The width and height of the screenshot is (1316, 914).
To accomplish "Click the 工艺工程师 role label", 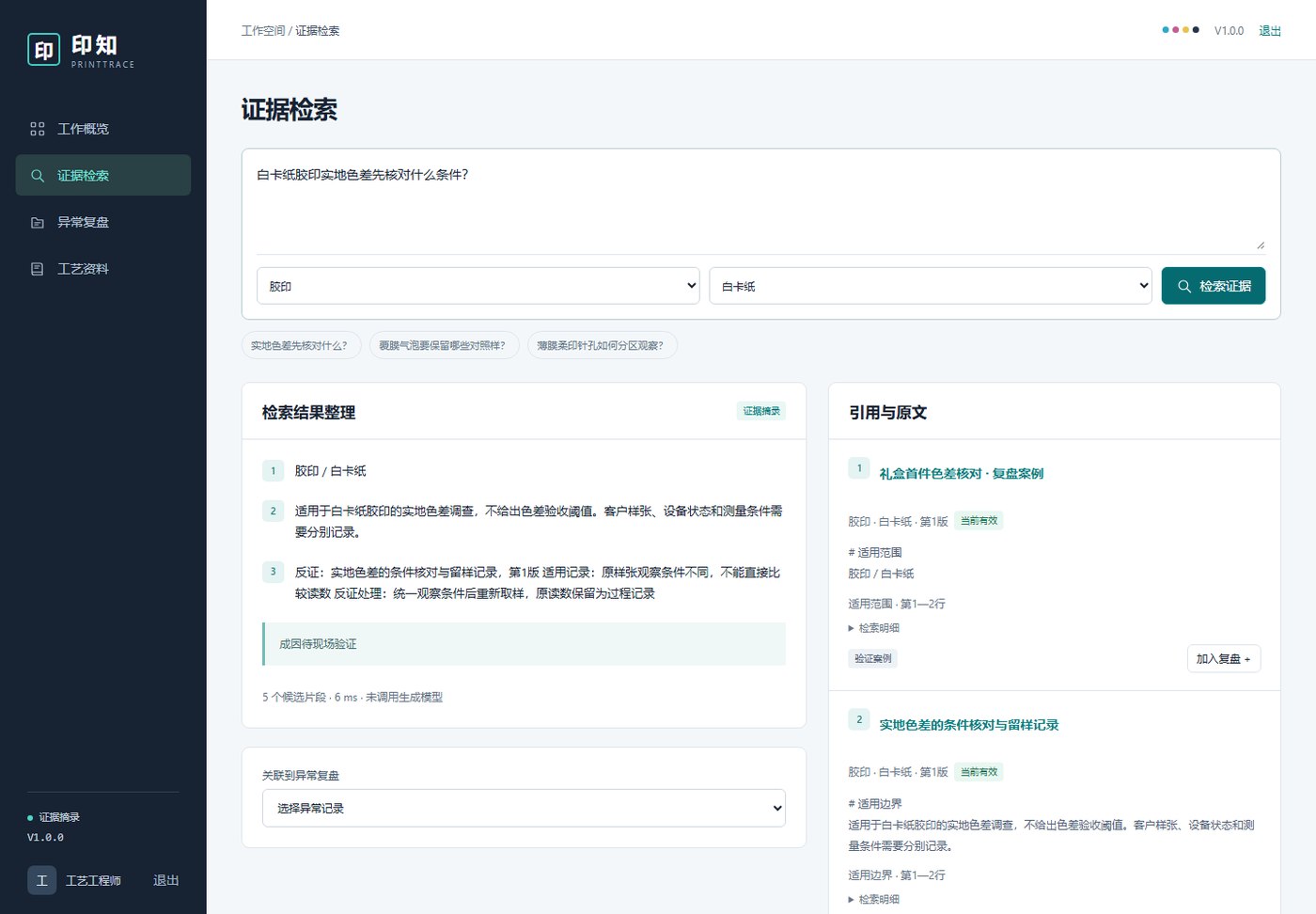I will coord(93,880).
